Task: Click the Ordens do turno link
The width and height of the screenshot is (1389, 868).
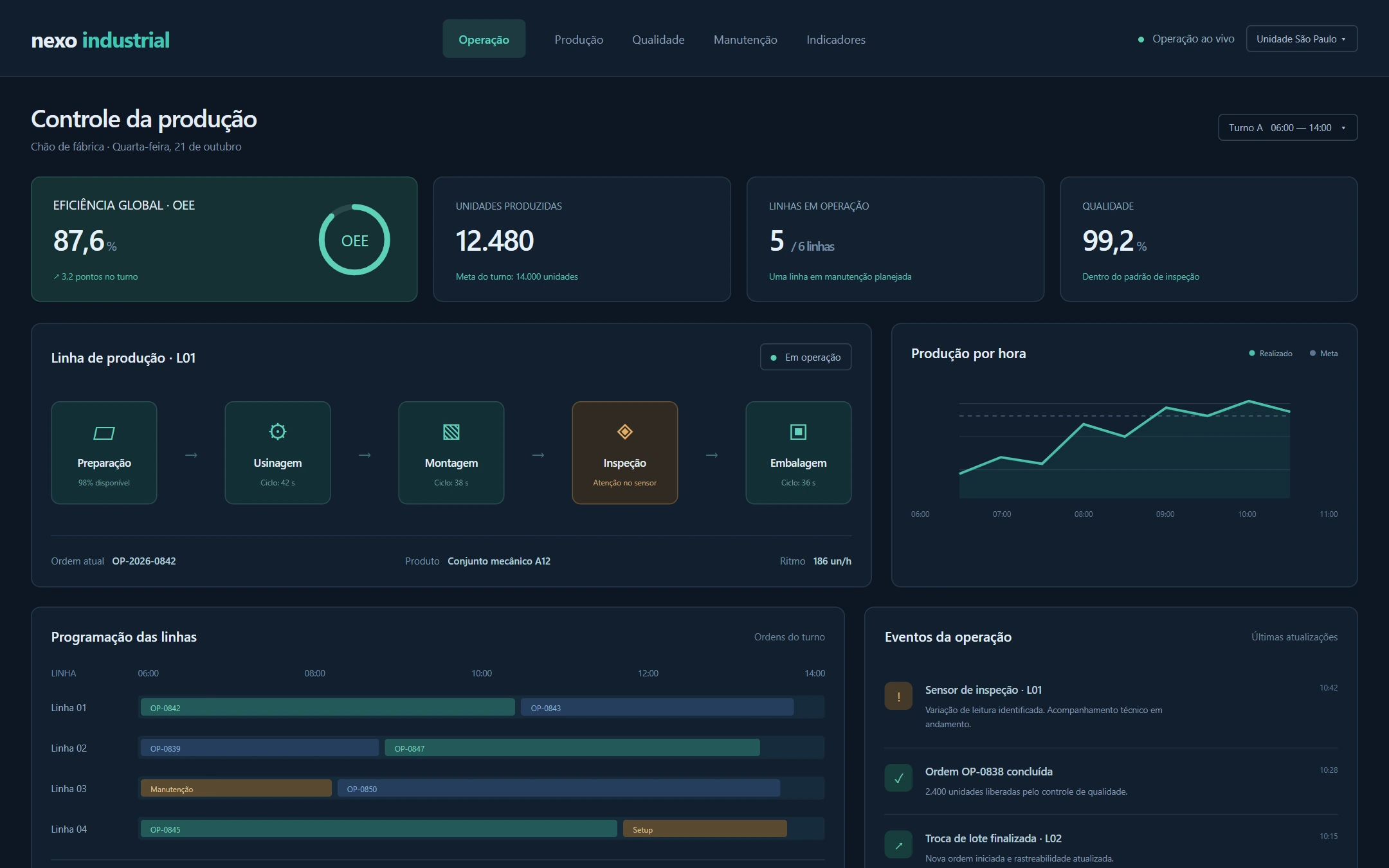Action: pyautogui.click(x=789, y=637)
